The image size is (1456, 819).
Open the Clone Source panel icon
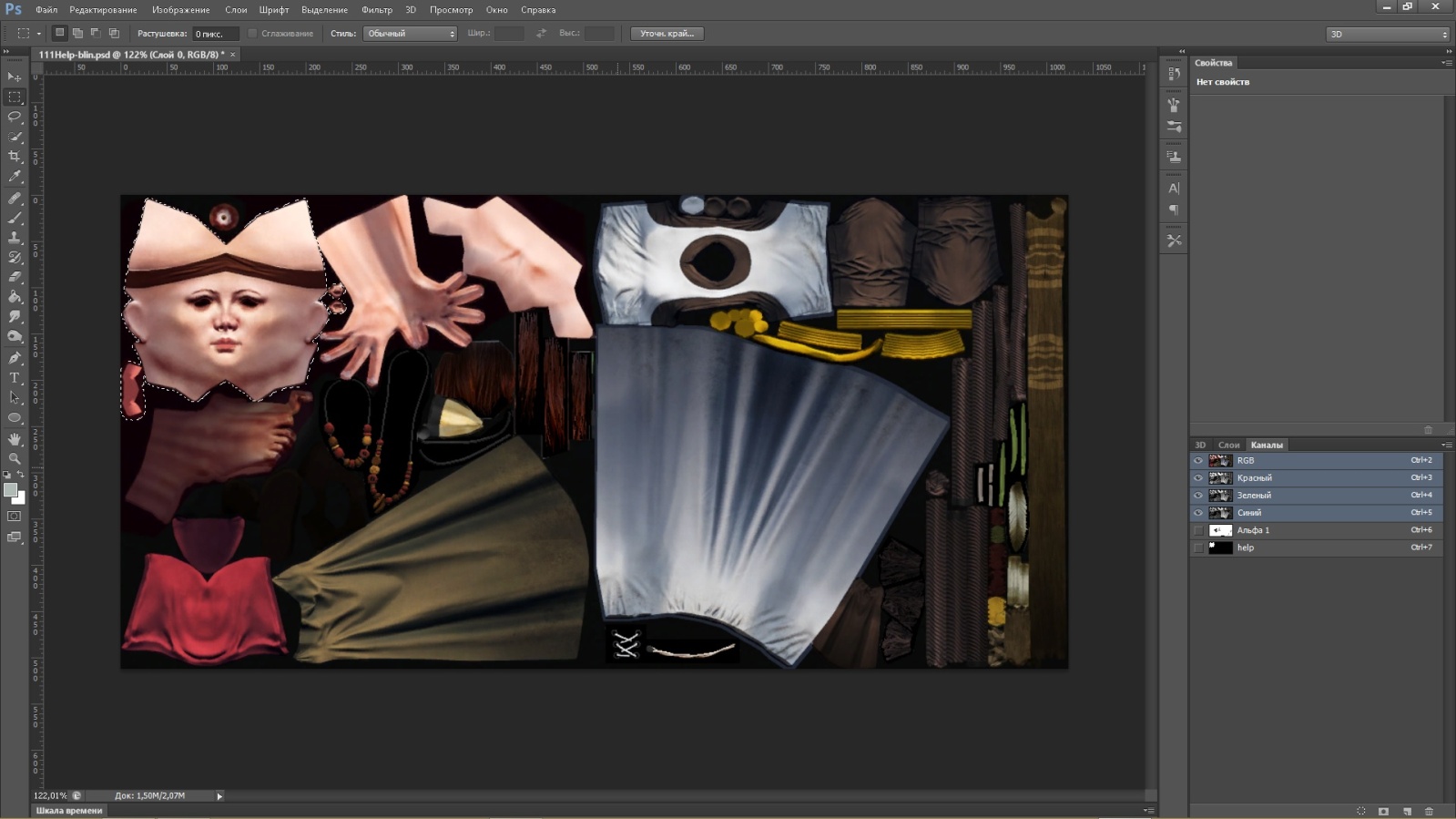click(1174, 157)
